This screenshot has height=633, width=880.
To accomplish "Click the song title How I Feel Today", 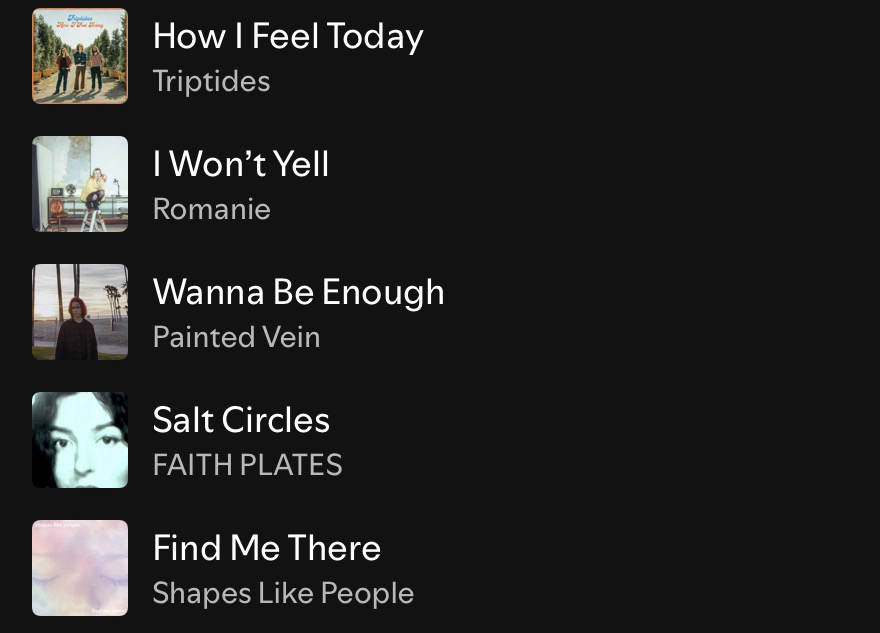I will [x=288, y=37].
